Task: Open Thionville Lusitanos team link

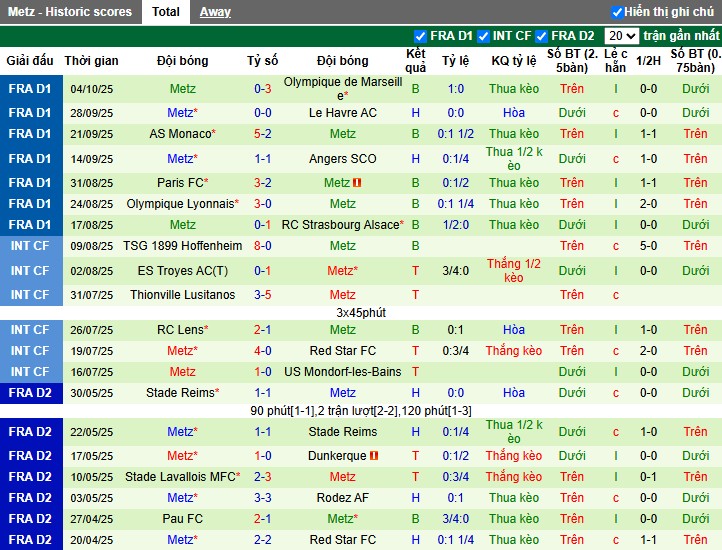Action: [182, 295]
